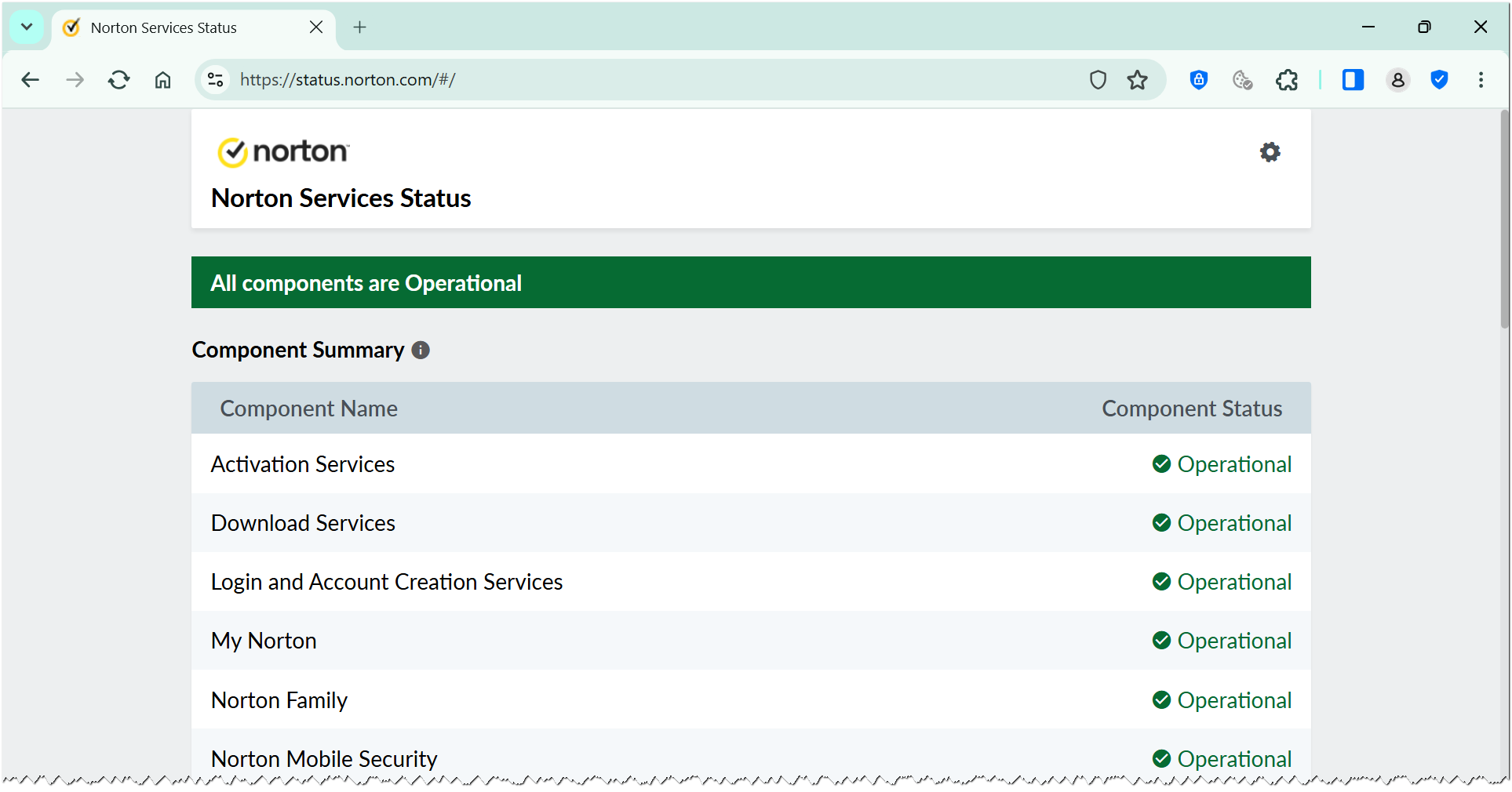The height and width of the screenshot is (792, 1512).
Task: Go back to the previous page
Action: pyautogui.click(x=31, y=80)
